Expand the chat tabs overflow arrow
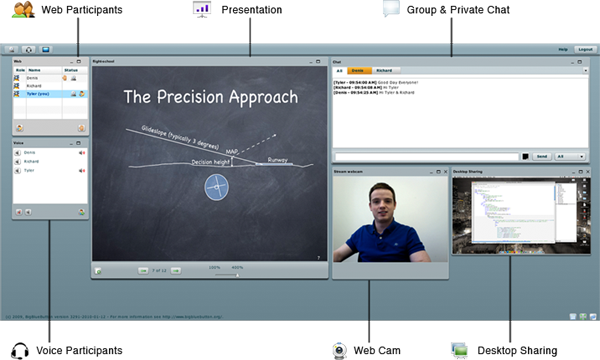The image size is (600, 360). [x=585, y=71]
